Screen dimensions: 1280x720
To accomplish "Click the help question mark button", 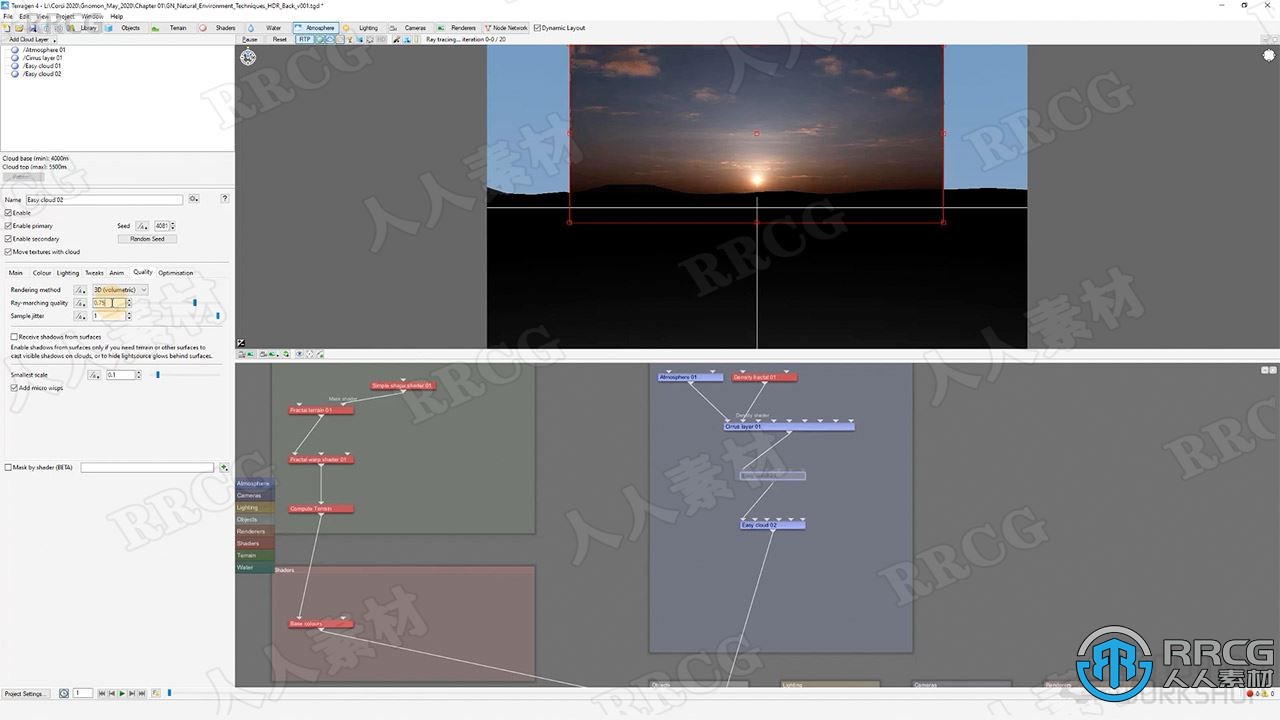I will tap(224, 199).
